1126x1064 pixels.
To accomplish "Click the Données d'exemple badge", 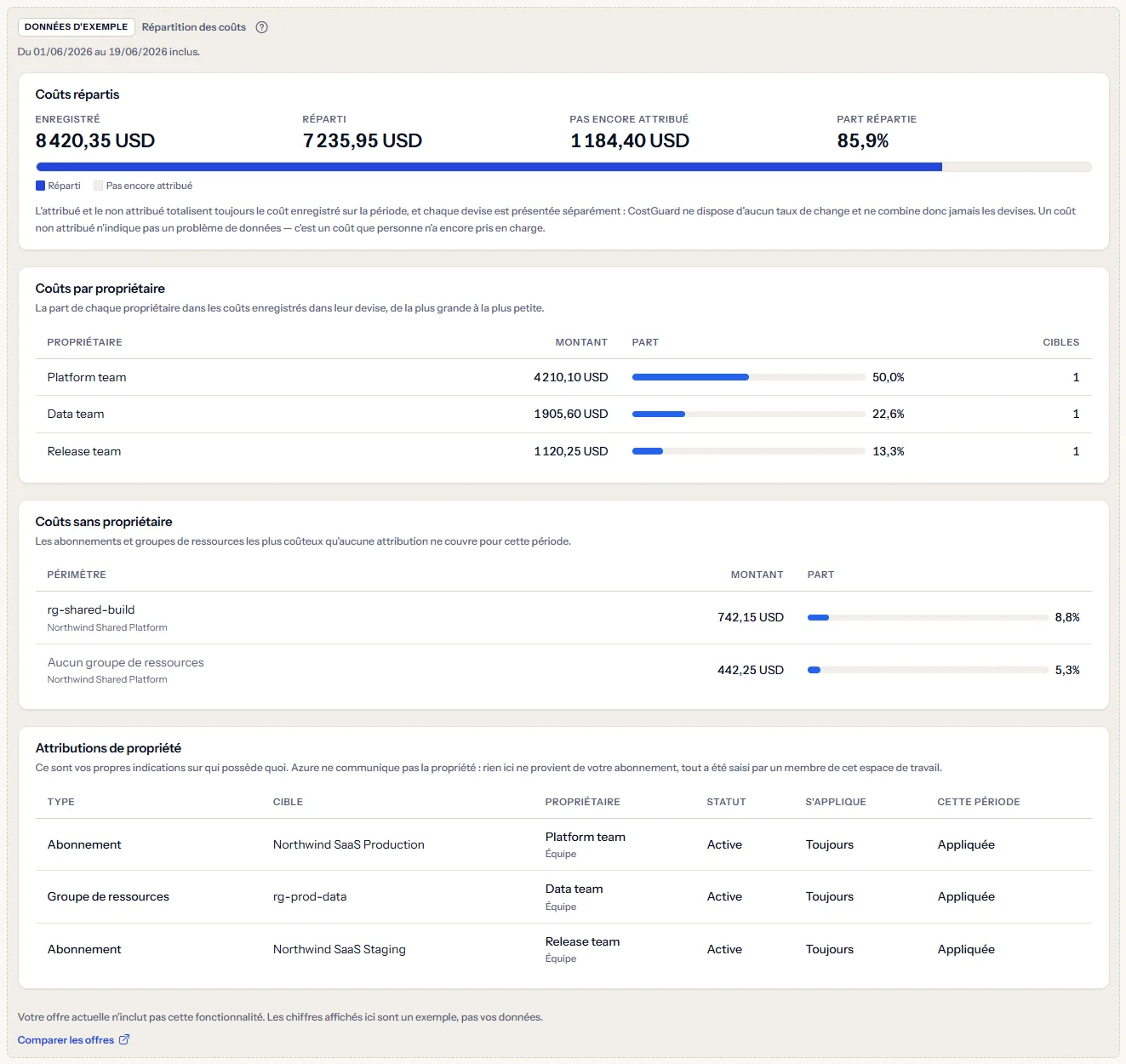I will (76, 27).
